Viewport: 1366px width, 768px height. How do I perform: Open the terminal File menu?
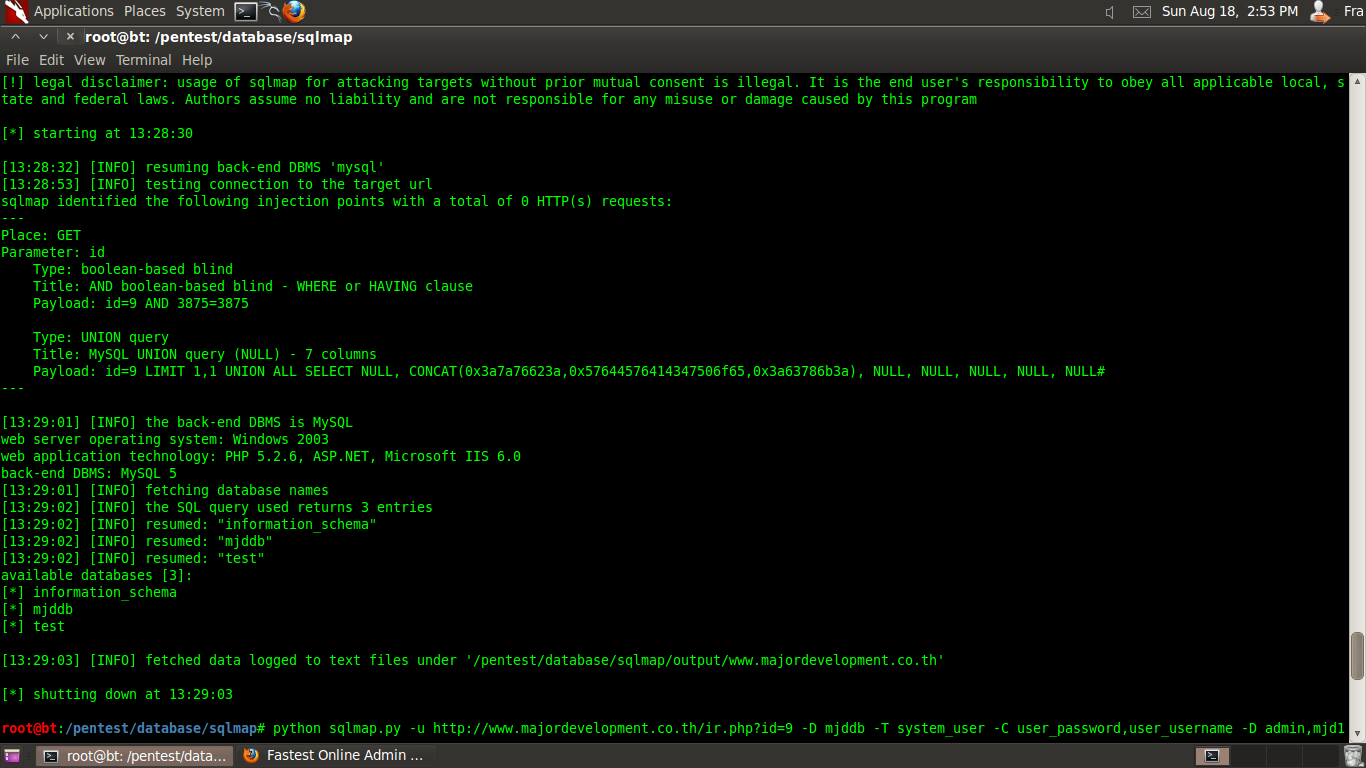click(18, 60)
